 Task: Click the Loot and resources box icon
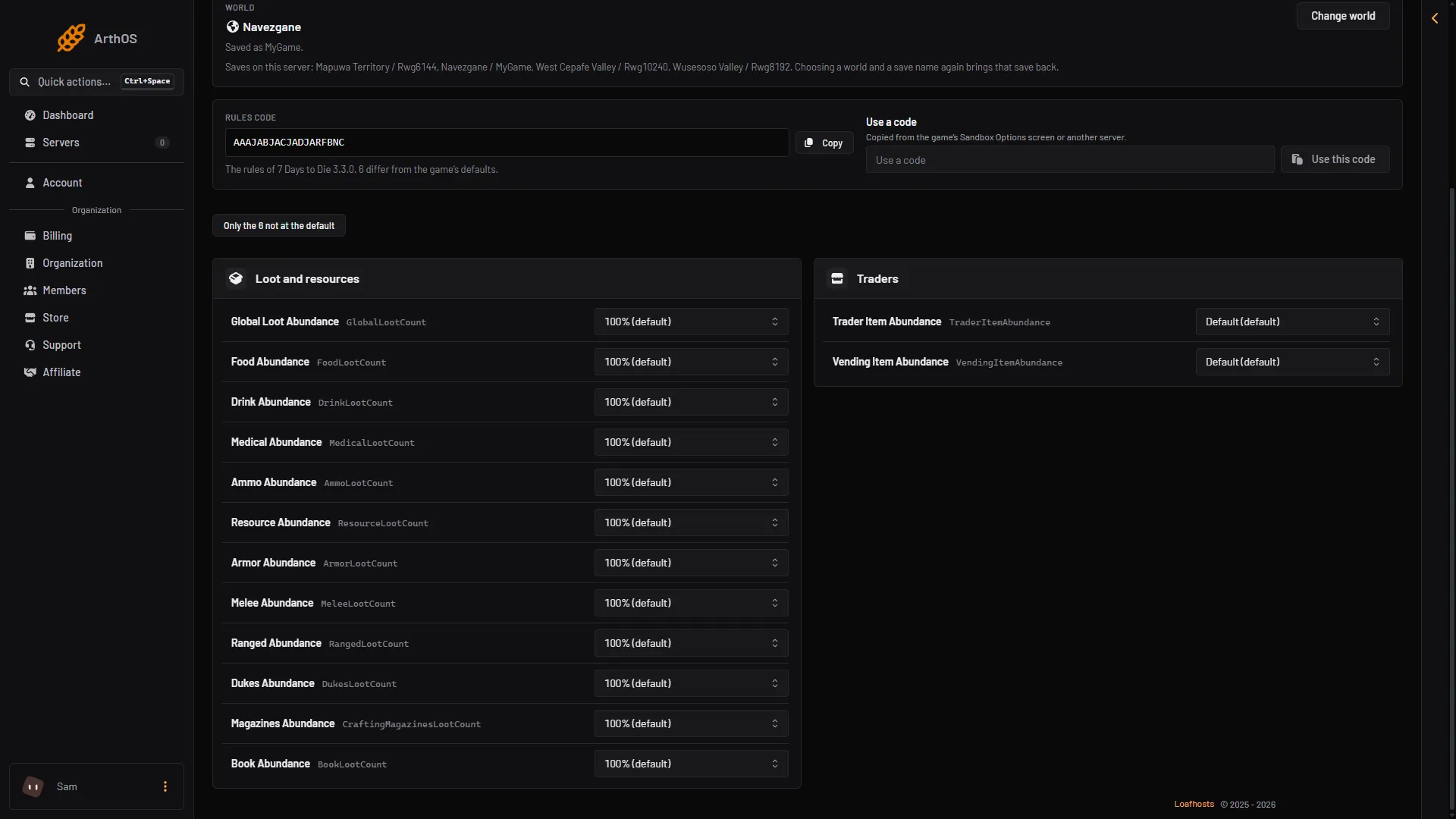[x=236, y=278]
